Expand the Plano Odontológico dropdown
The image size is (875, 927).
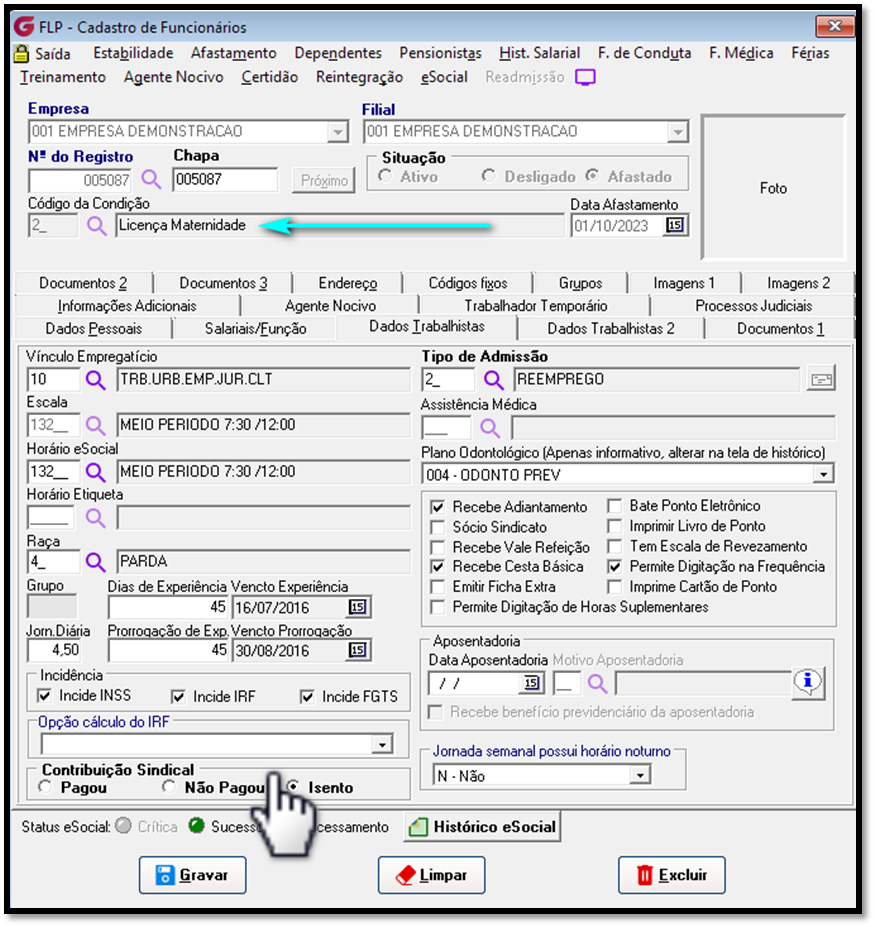[824, 474]
